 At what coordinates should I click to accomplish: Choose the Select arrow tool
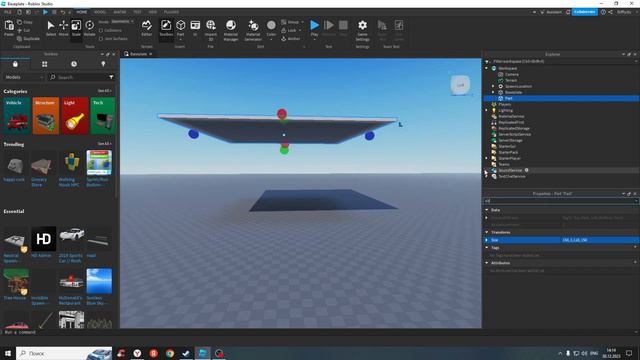[51, 28]
